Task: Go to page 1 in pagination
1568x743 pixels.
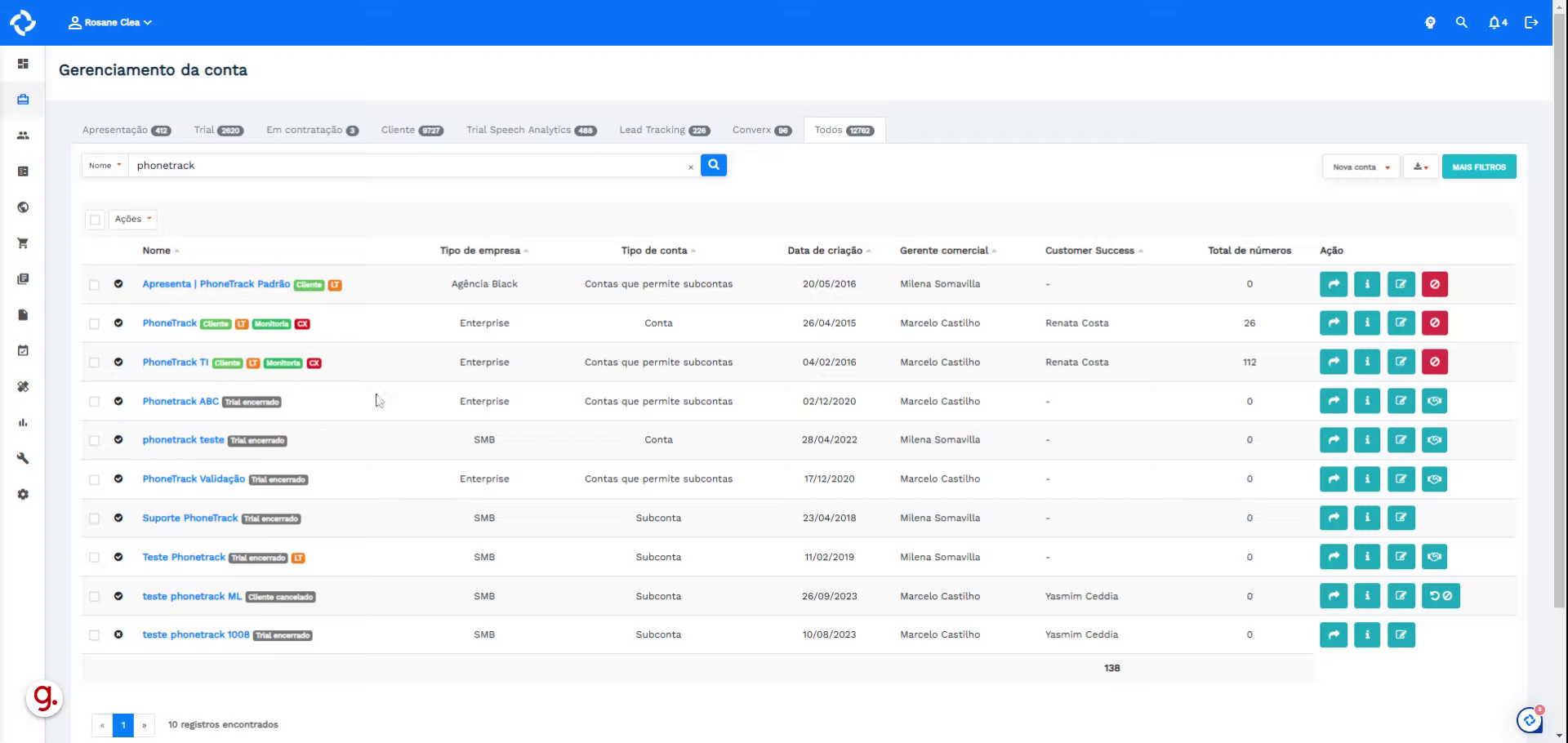Action: pos(123,725)
